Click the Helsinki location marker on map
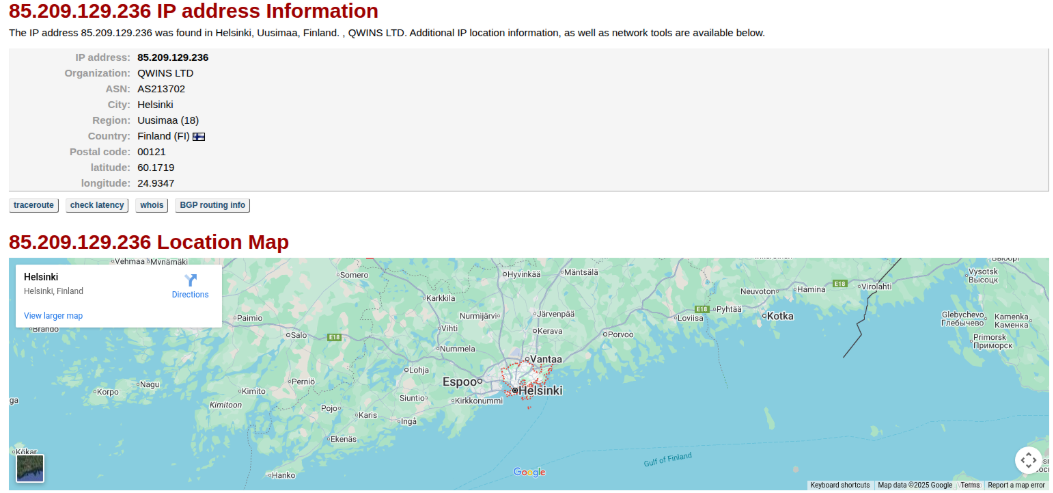Screen dimensions: 1053x493 (514, 391)
